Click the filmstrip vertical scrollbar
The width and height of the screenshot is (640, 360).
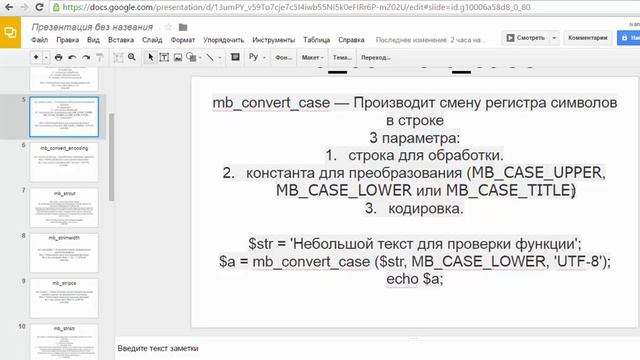(x=111, y=157)
